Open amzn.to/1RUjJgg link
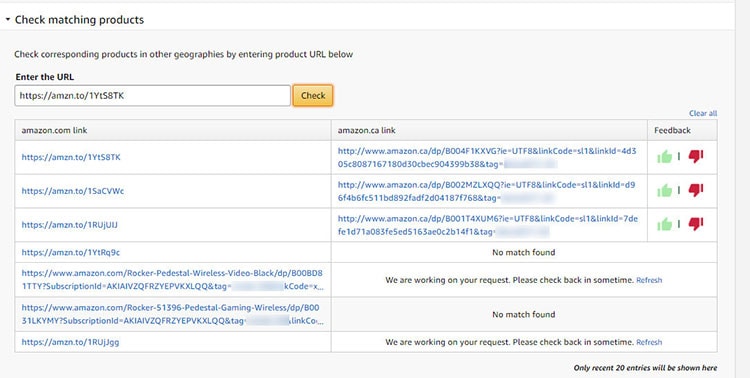Viewport: 750px width, 378px height. pyautogui.click(x=70, y=342)
